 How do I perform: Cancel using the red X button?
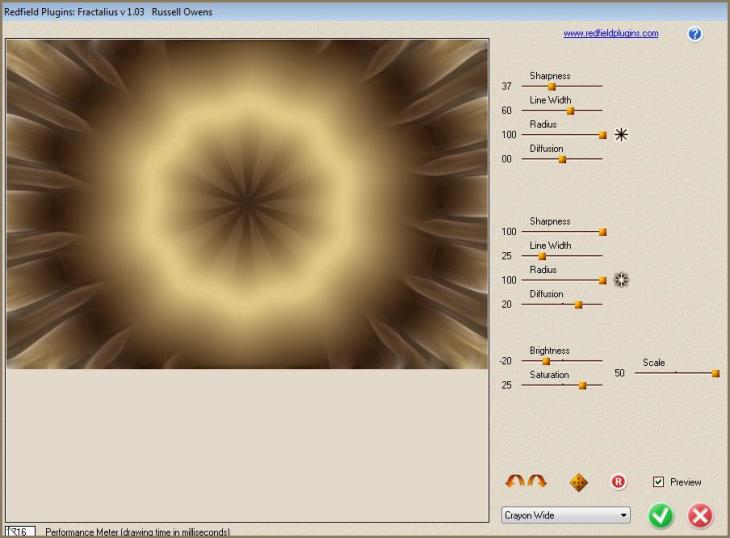point(700,516)
